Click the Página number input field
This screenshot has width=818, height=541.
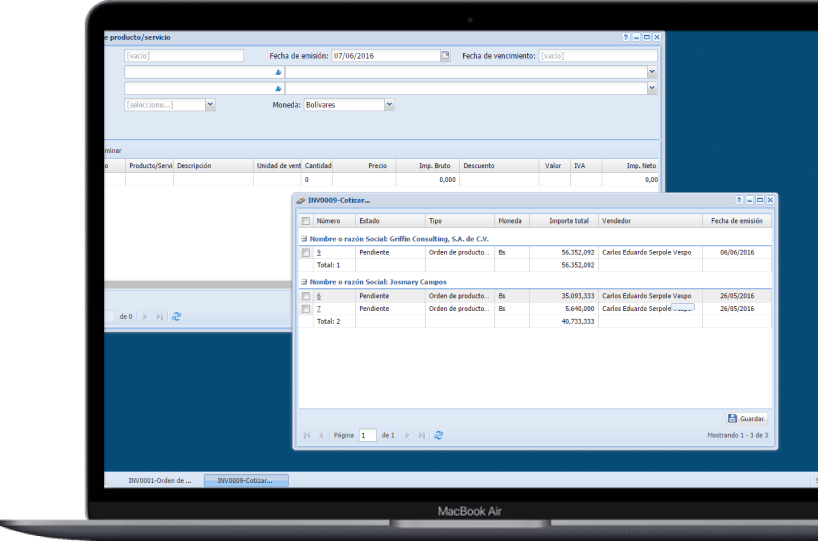tap(367, 435)
